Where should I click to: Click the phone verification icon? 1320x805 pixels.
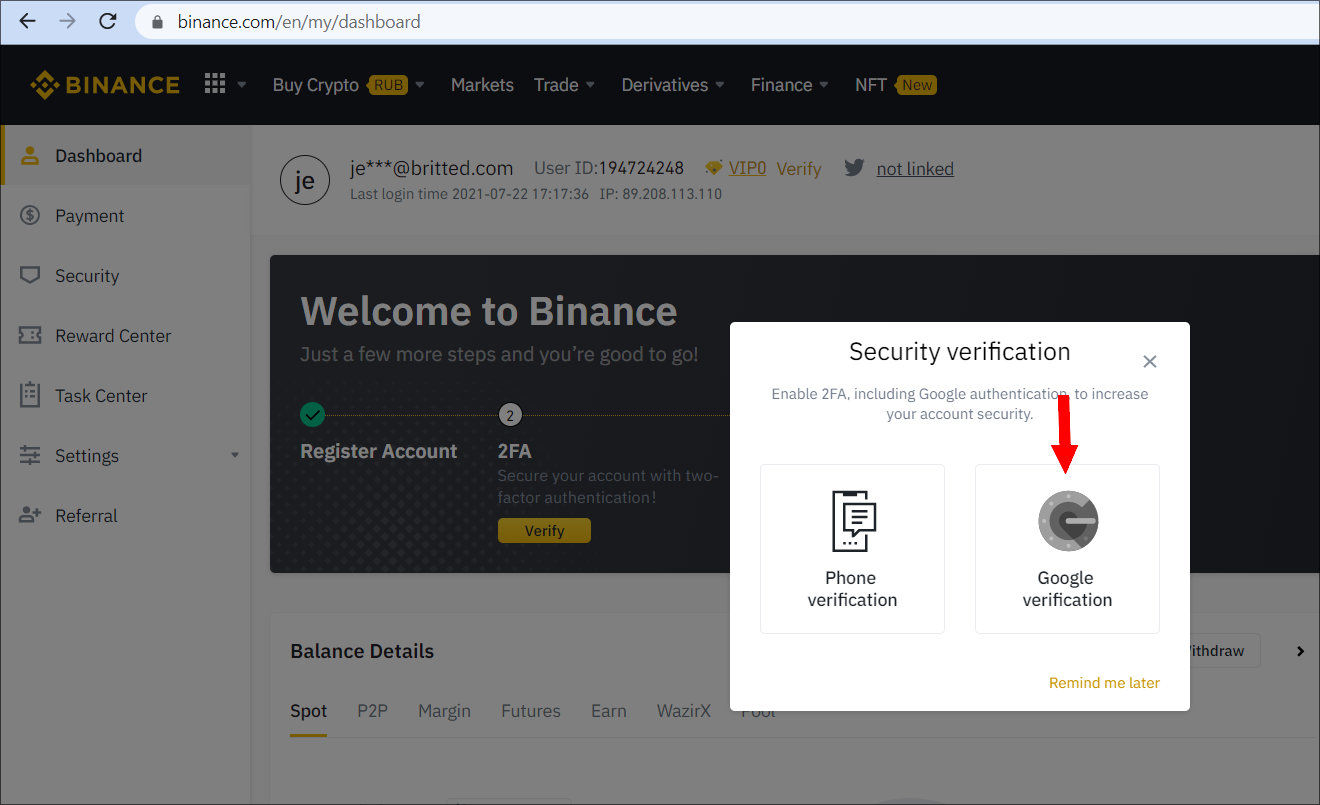click(x=854, y=521)
